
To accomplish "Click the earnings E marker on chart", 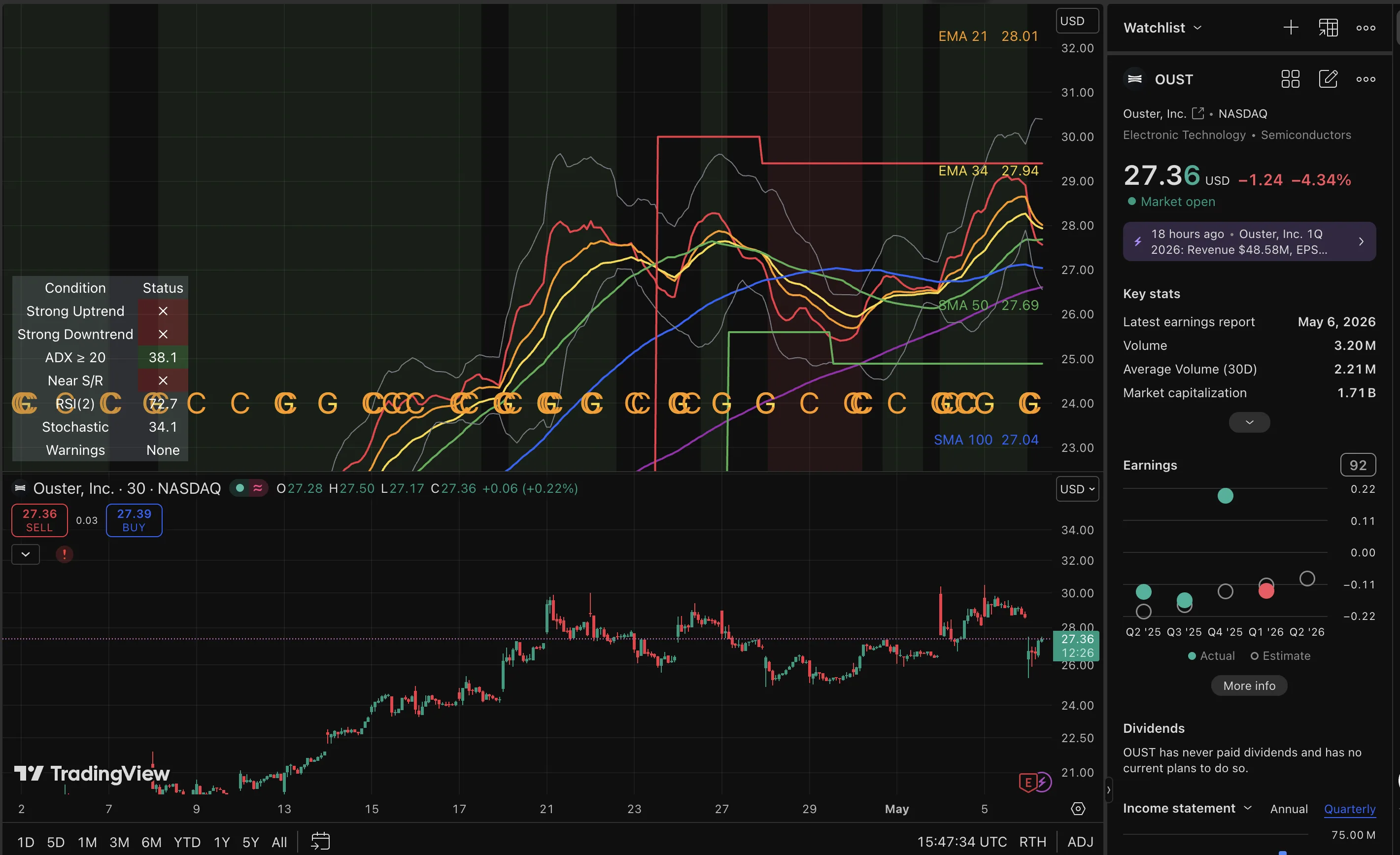I will 1028,782.
